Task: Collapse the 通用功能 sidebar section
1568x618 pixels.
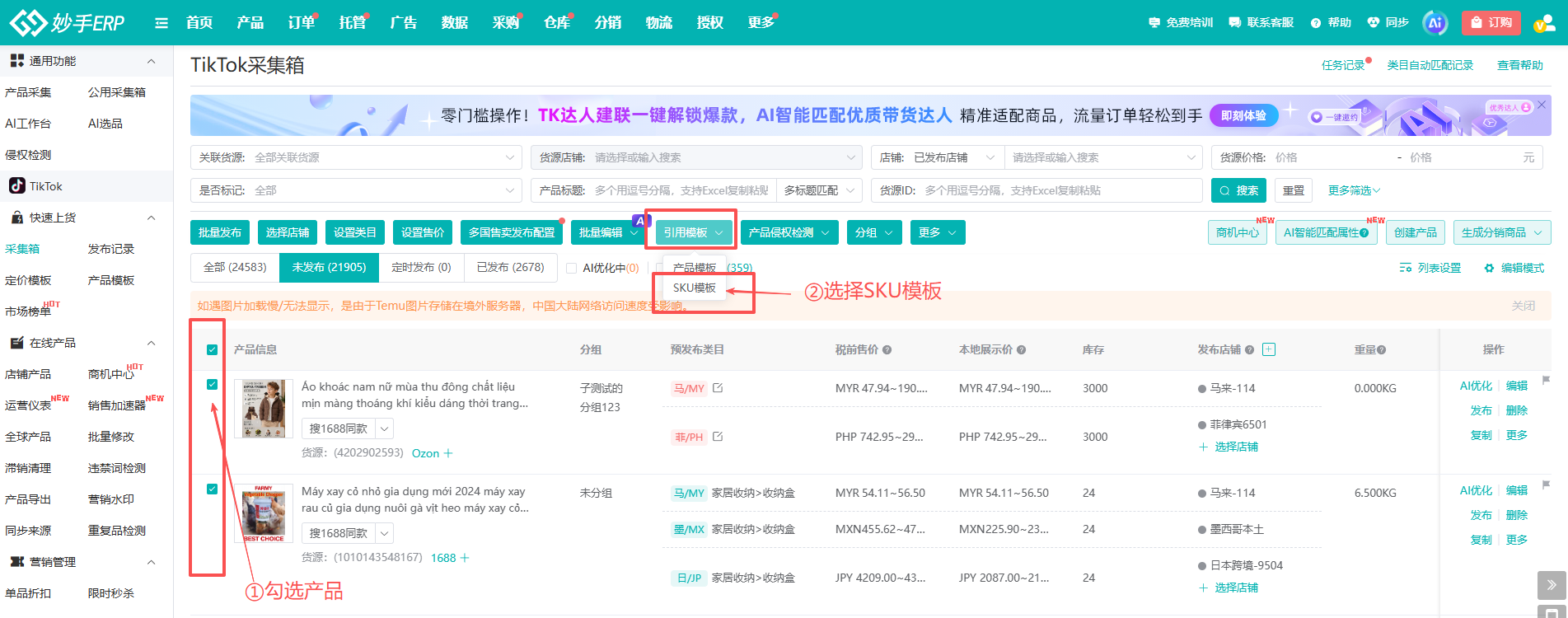Action: [x=151, y=61]
